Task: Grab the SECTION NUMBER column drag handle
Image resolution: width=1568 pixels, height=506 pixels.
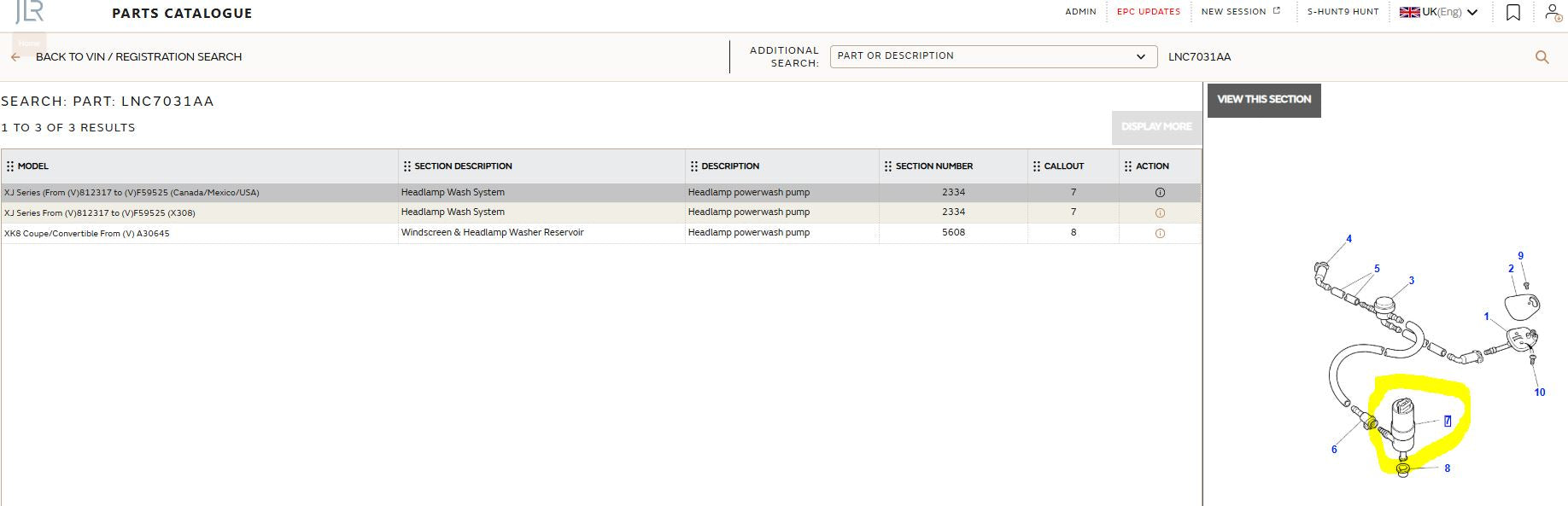Action: (x=888, y=166)
